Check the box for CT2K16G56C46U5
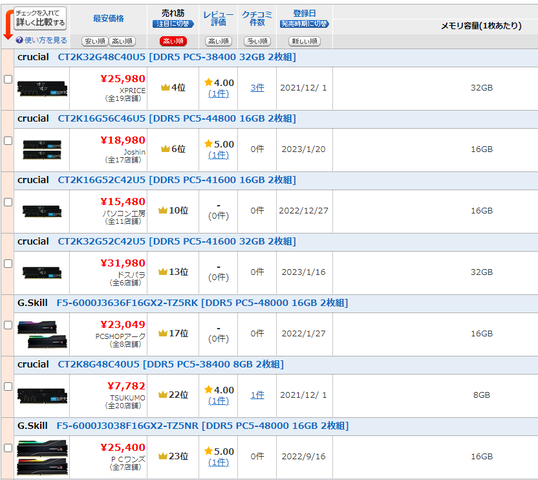This screenshot has width=538, height=480. (x=8, y=141)
